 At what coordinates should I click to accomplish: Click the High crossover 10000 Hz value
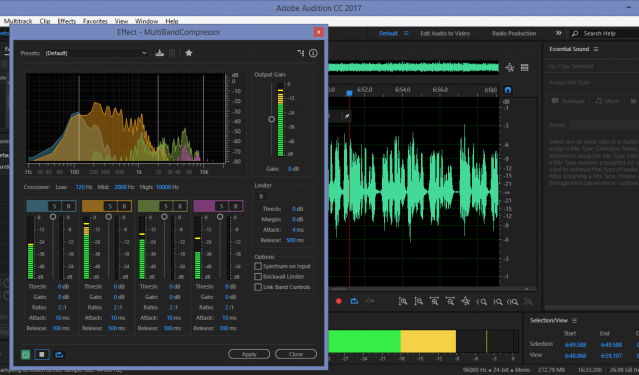(x=167, y=187)
